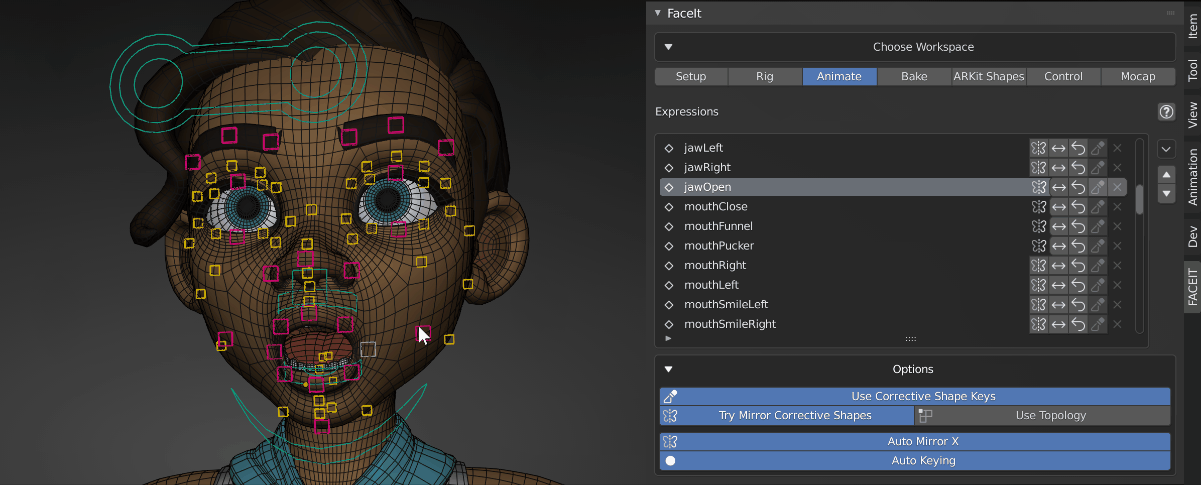Viewport: 1201px width, 485px height.
Task: Click the double-arrow icon on mouthFunnel row
Action: 1058,226
